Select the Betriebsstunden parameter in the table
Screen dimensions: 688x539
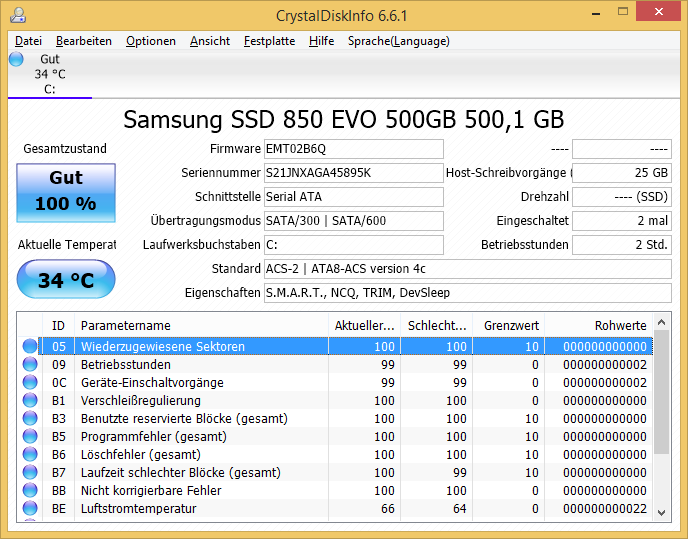(x=125, y=364)
